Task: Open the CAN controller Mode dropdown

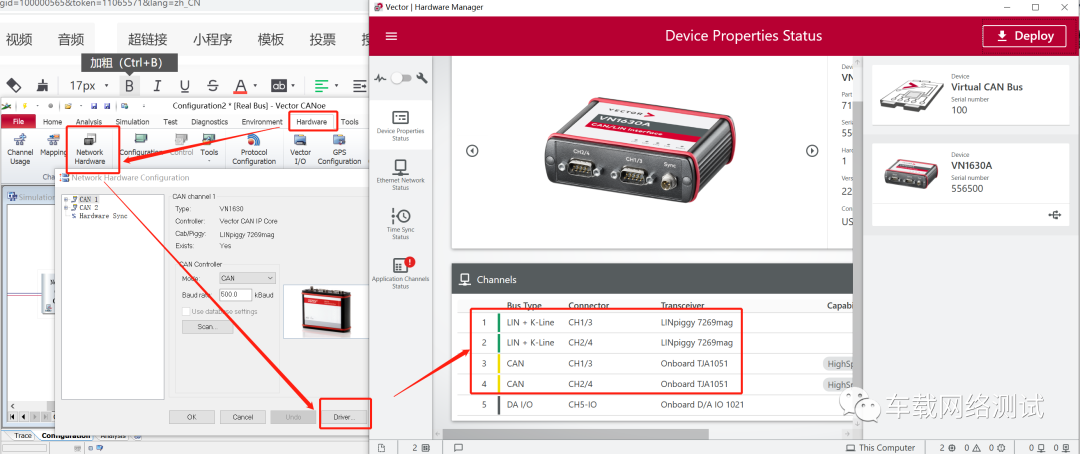Action: [248, 278]
